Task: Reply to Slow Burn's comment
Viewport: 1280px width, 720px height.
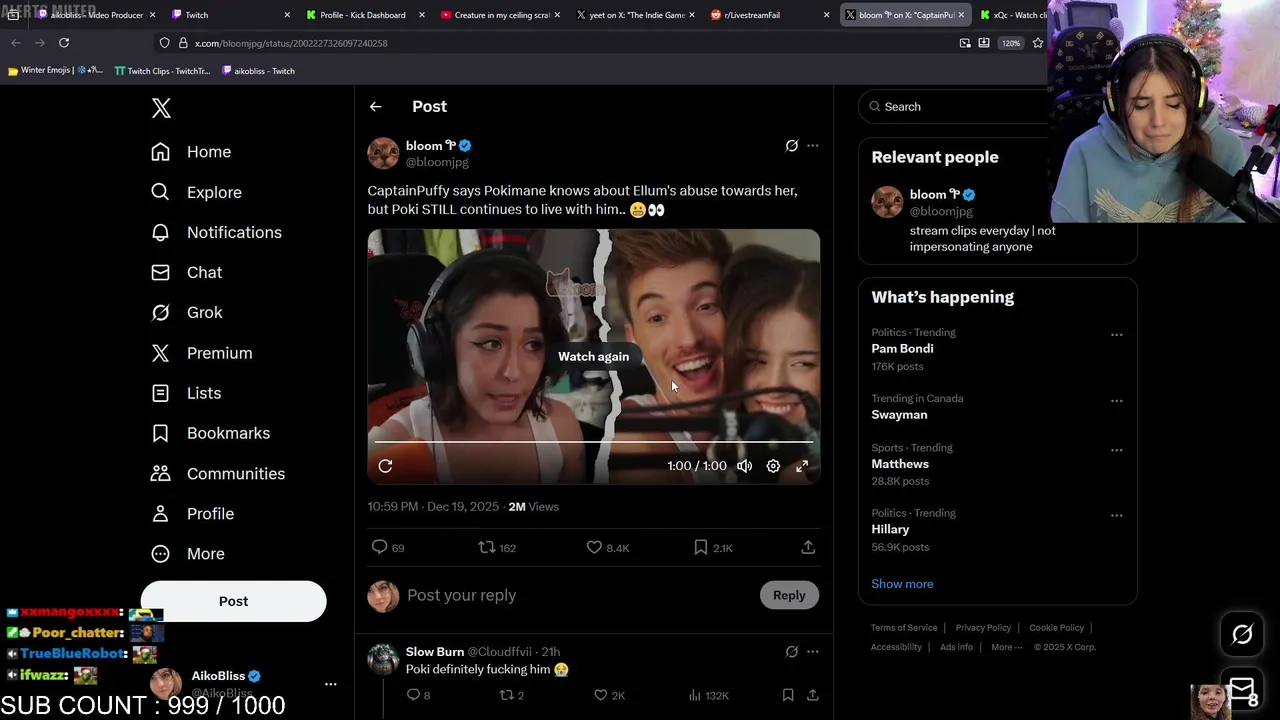Action: pyautogui.click(x=418, y=695)
